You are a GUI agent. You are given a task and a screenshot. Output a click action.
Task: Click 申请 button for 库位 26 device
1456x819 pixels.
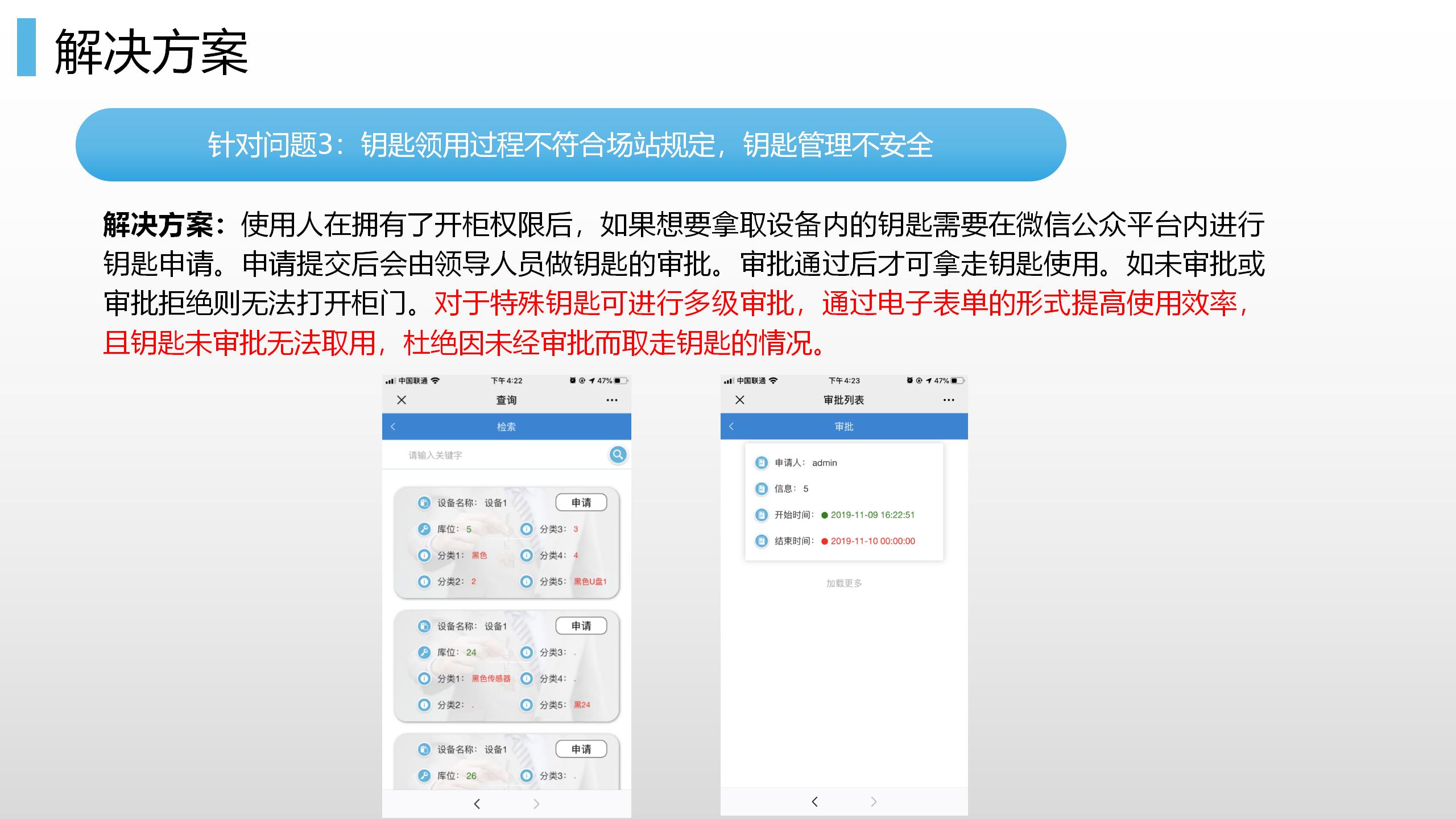(x=581, y=750)
